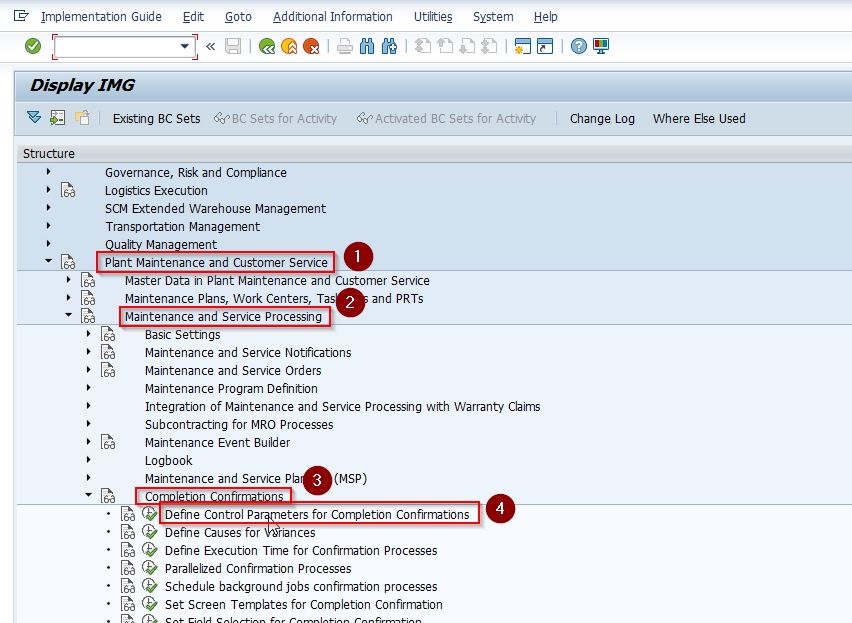Open the System menu
Screen dimensions: 852x623
[493, 17]
